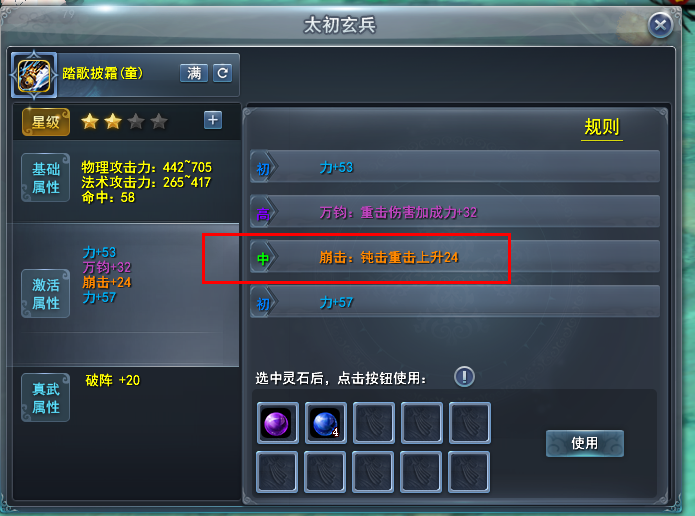The height and width of the screenshot is (516, 695).
Task: Open the exclamation info tip
Action: 464,377
